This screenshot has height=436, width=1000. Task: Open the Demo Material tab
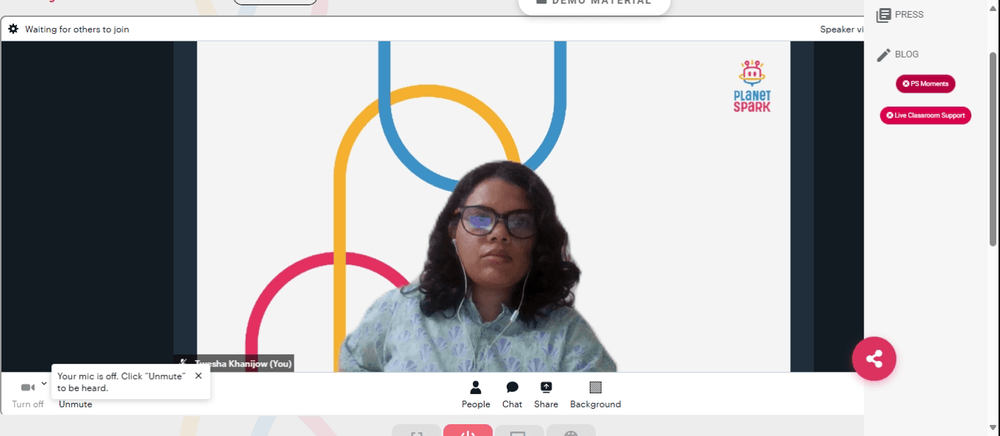pos(594,3)
